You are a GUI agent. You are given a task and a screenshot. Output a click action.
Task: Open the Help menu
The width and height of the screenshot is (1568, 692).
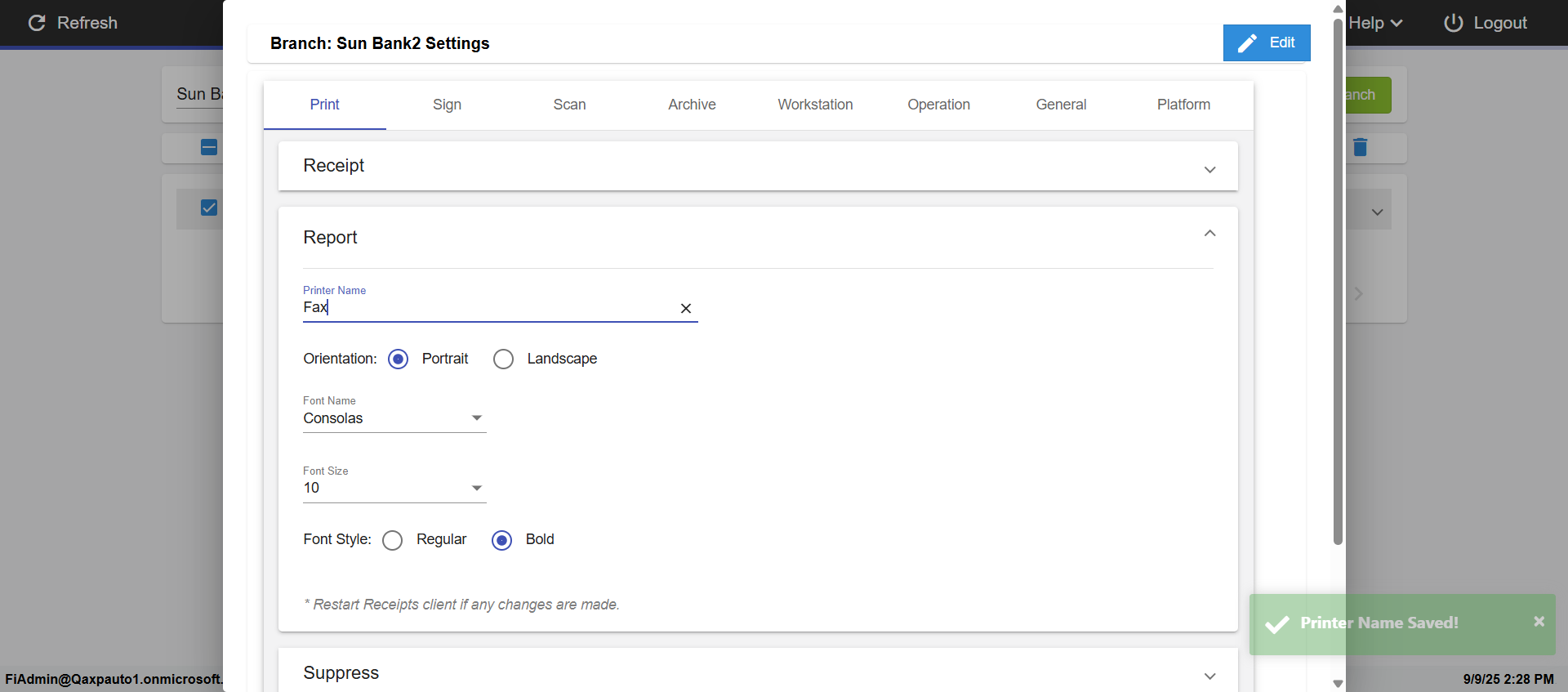tap(1375, 23)
